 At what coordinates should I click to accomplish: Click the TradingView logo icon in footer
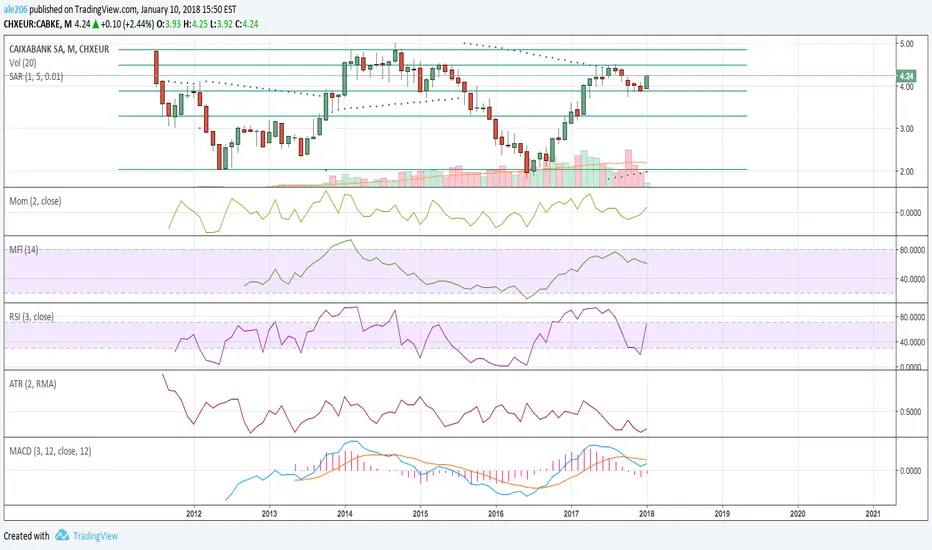point(62,535)
